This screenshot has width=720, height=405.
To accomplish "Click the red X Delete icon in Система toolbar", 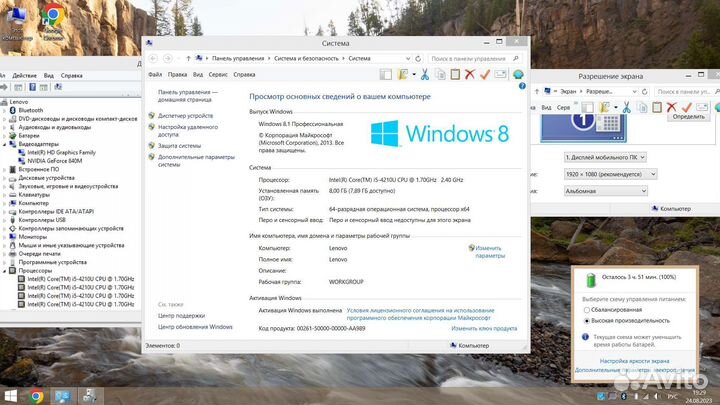I will pyautogui.click(x=470, y=74).
